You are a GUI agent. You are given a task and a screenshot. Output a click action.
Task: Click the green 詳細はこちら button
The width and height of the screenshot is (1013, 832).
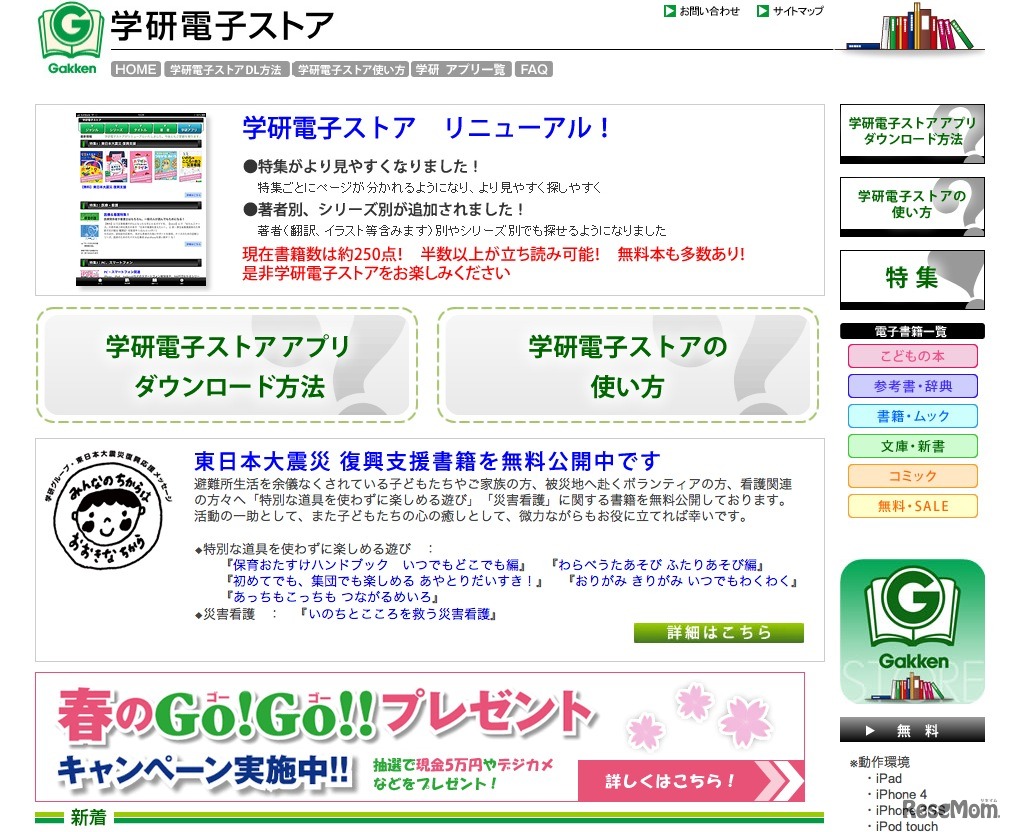point(718,632)
